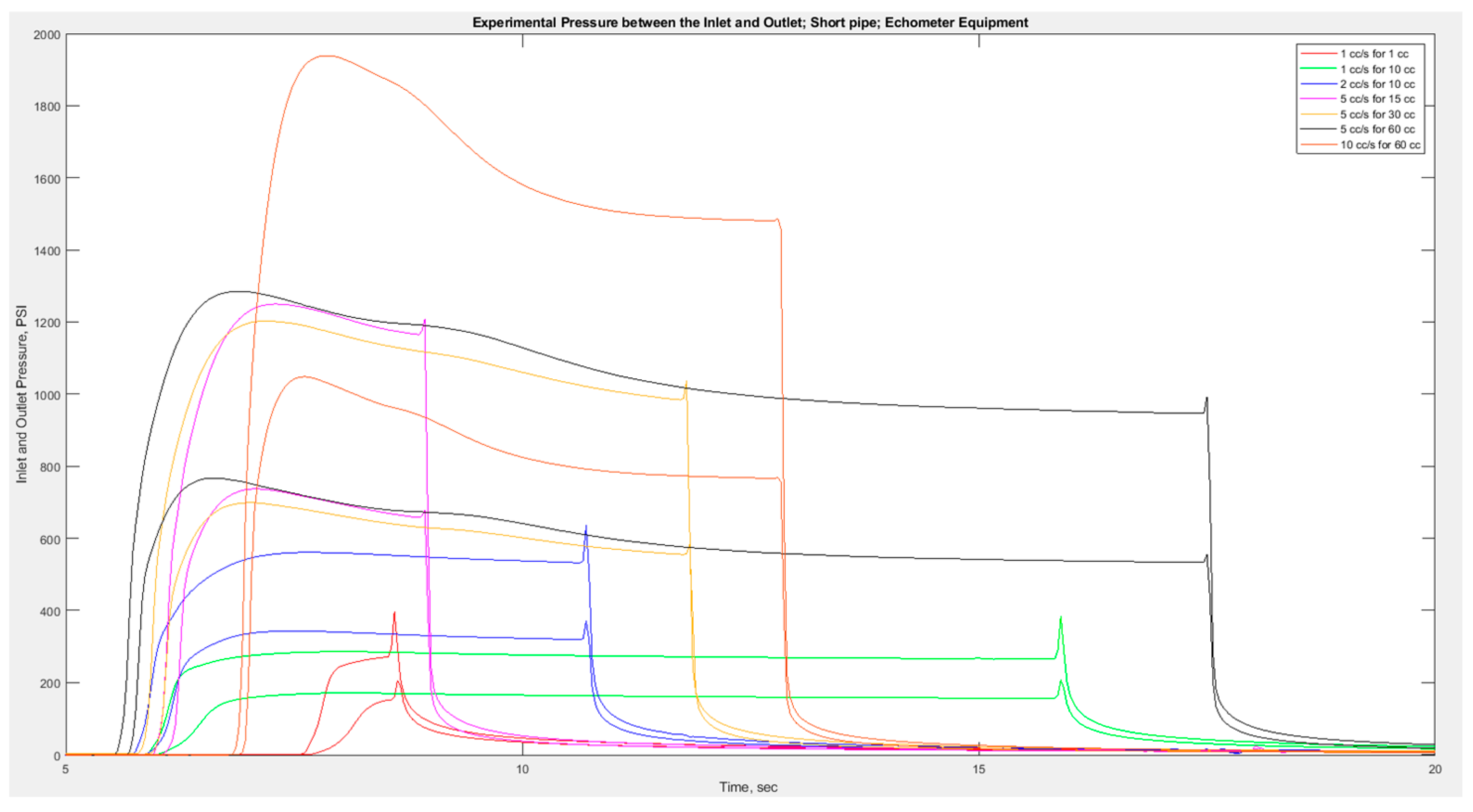Click y-axis tick value 400
The height and width of the screenshot is (812, 1473).
[50, 611]
